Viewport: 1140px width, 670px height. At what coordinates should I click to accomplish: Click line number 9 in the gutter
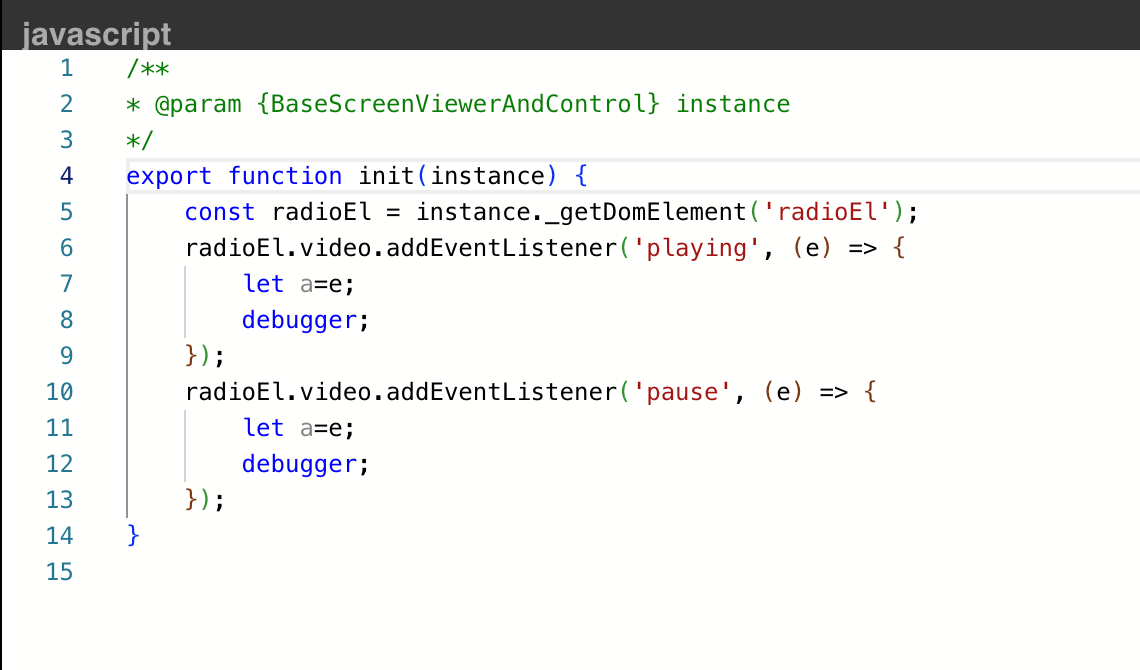pyautogui.click(x=67, y=355)
